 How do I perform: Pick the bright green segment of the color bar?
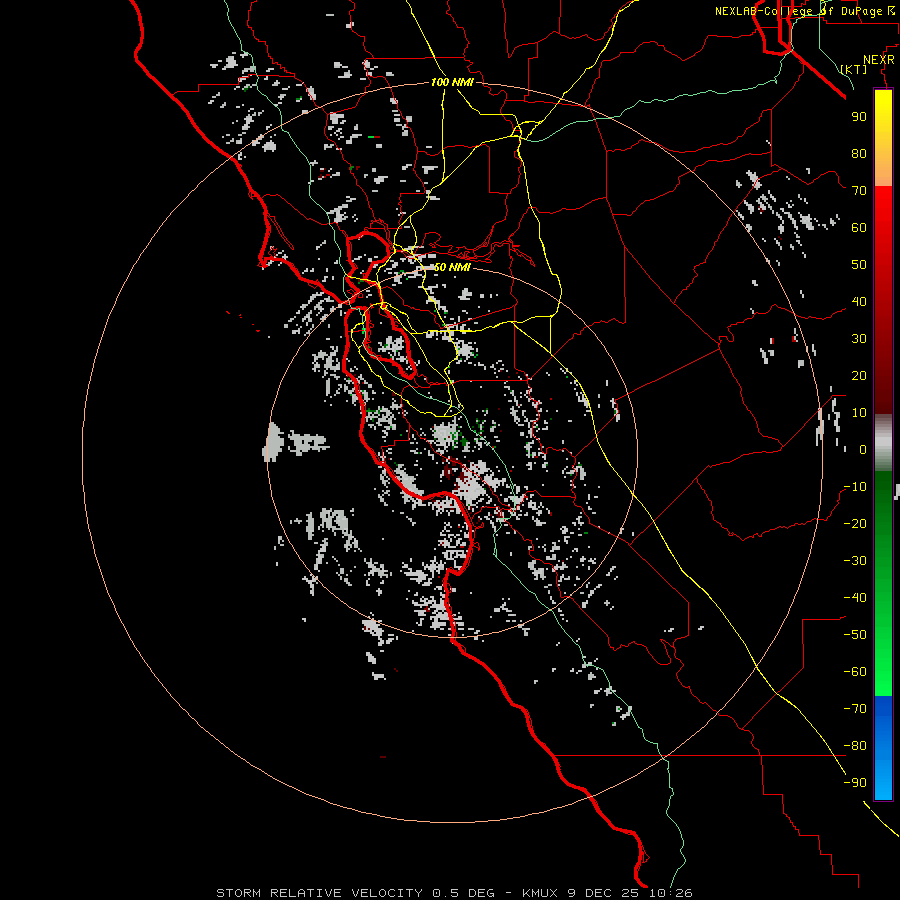pos(883,660)
